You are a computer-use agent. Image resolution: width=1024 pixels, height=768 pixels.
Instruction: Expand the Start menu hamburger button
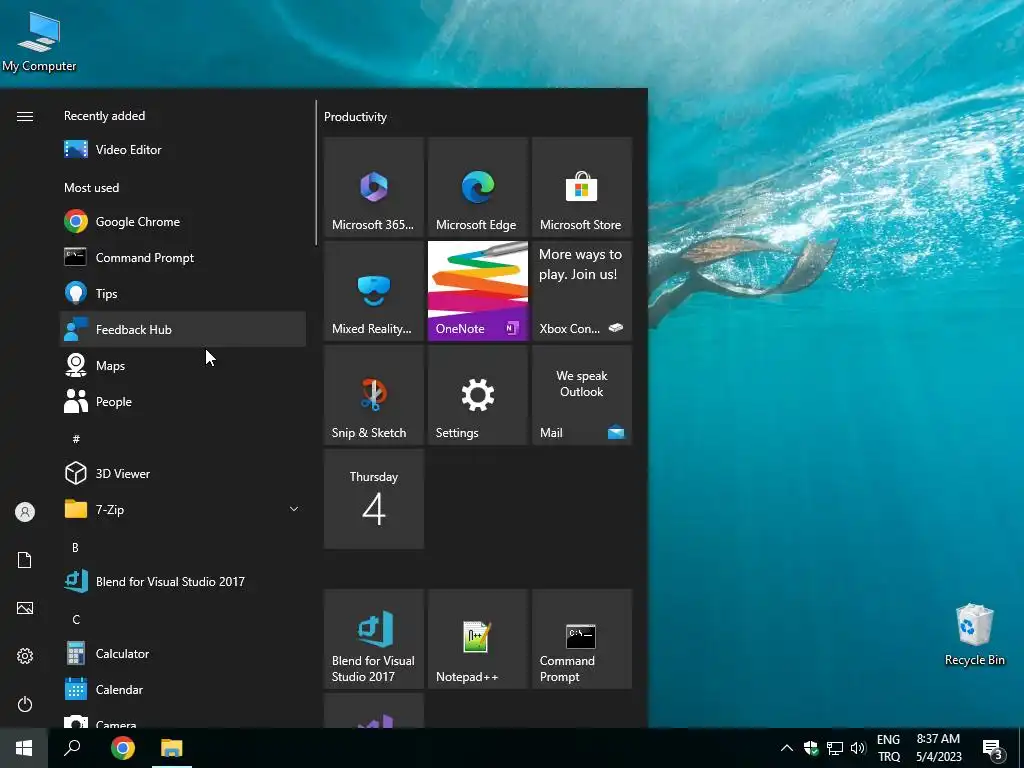25,116
